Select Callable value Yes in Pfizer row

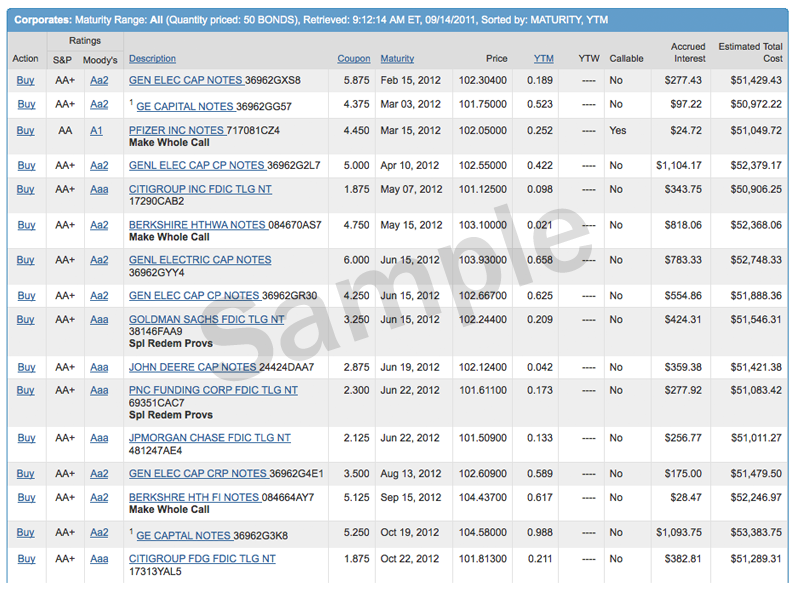click(x=618, y=130)
